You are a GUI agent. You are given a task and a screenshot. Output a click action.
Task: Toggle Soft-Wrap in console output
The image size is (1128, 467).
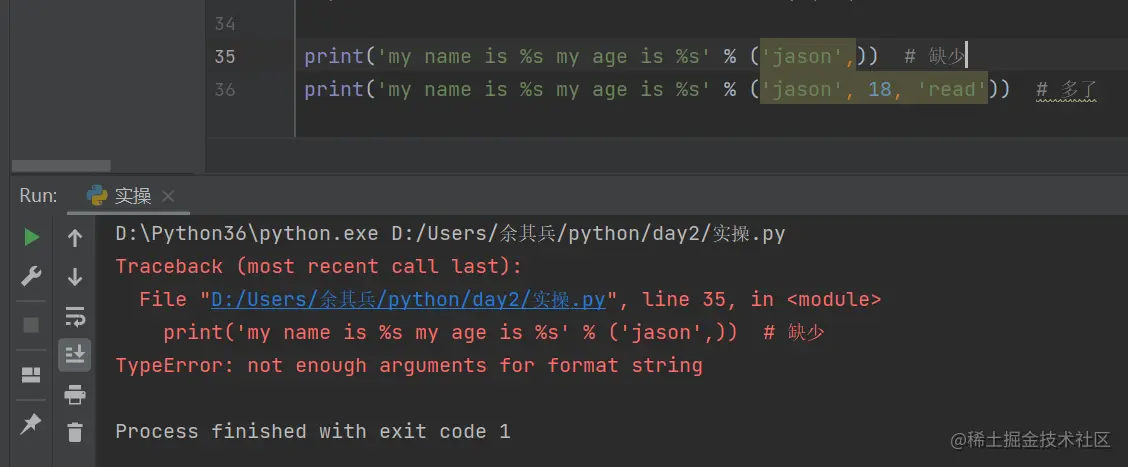click(75, 317)
